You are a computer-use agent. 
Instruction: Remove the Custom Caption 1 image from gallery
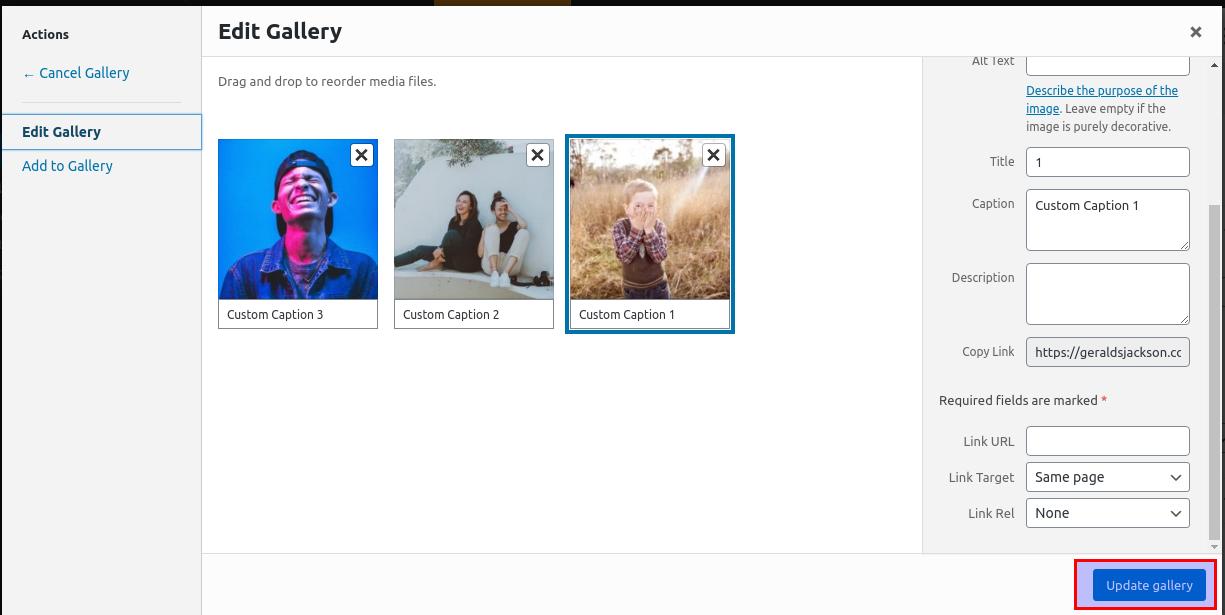[x=713, y=155]
